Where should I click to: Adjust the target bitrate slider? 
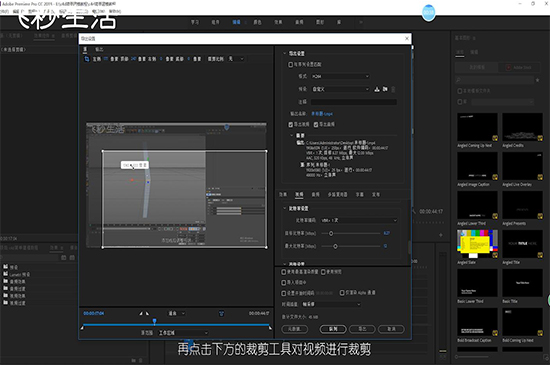click(x=331, y=234)
